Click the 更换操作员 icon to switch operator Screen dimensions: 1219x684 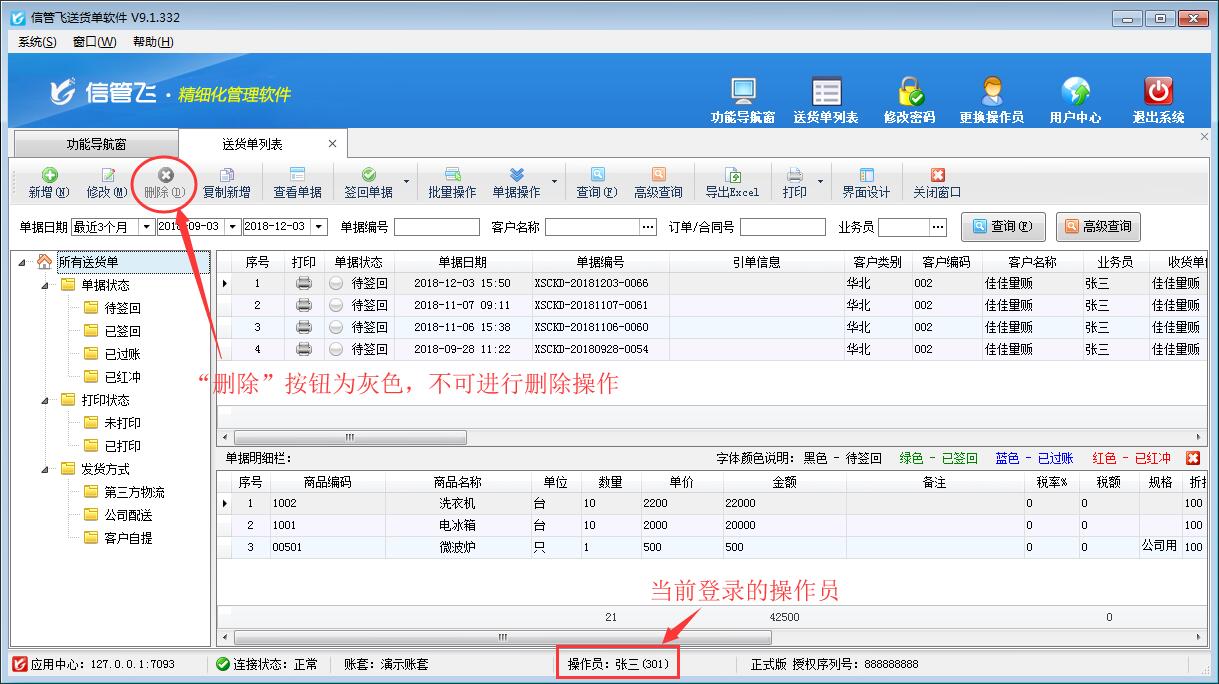(994, 95)
